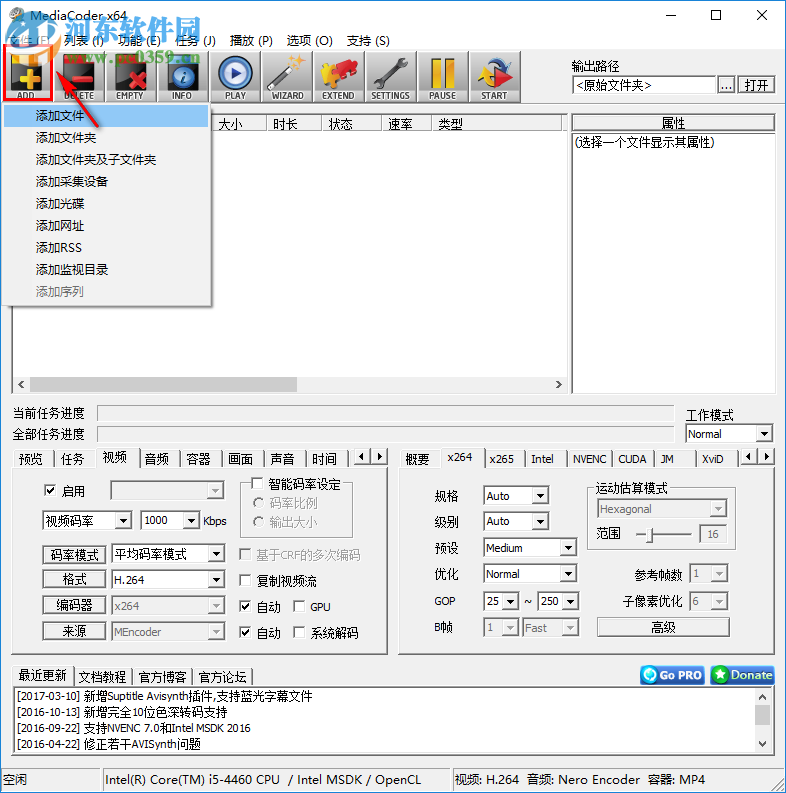Click the 输出路径 text field
This screenshot has width=786, height=793.
pos(644,85)
